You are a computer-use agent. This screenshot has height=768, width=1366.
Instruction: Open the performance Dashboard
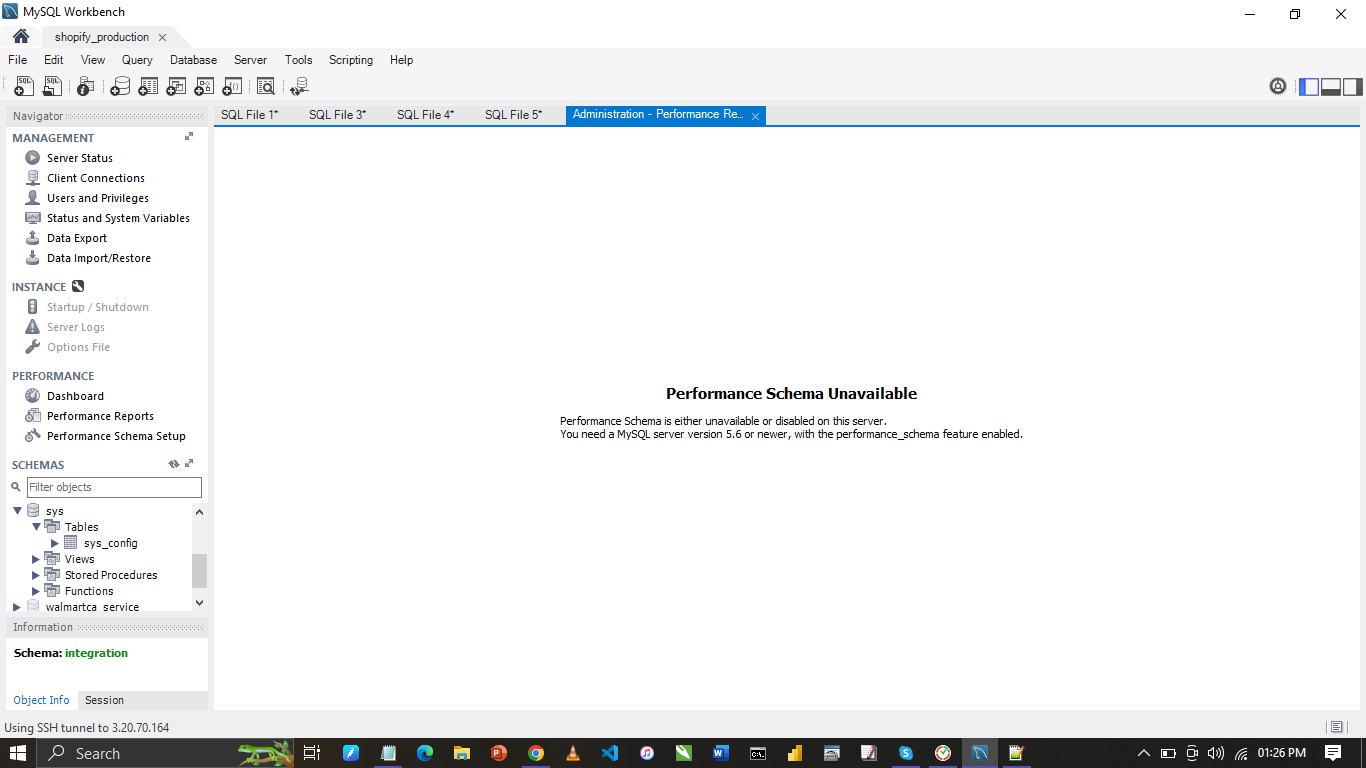pyautogui.click(x=75, y=396)
